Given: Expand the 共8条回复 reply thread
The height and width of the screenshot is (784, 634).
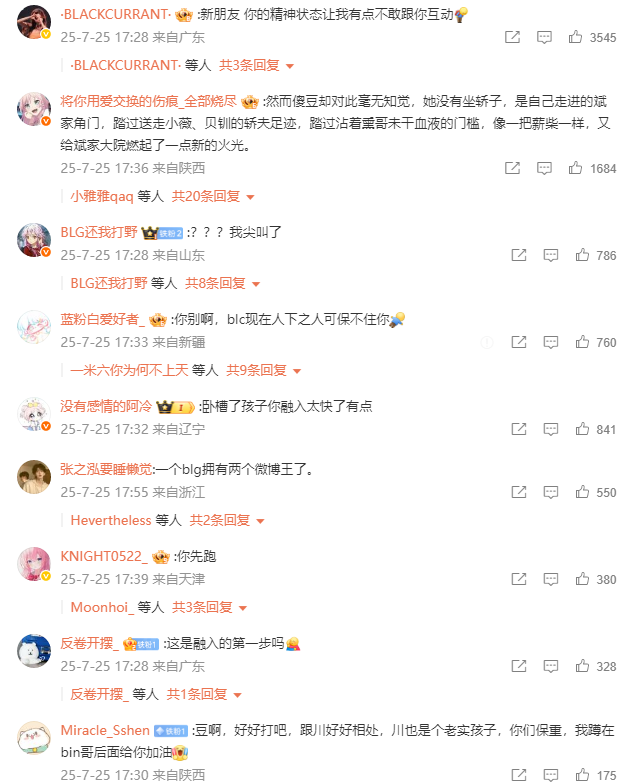Looking at the screenshot, I should (x=222, y=283).
